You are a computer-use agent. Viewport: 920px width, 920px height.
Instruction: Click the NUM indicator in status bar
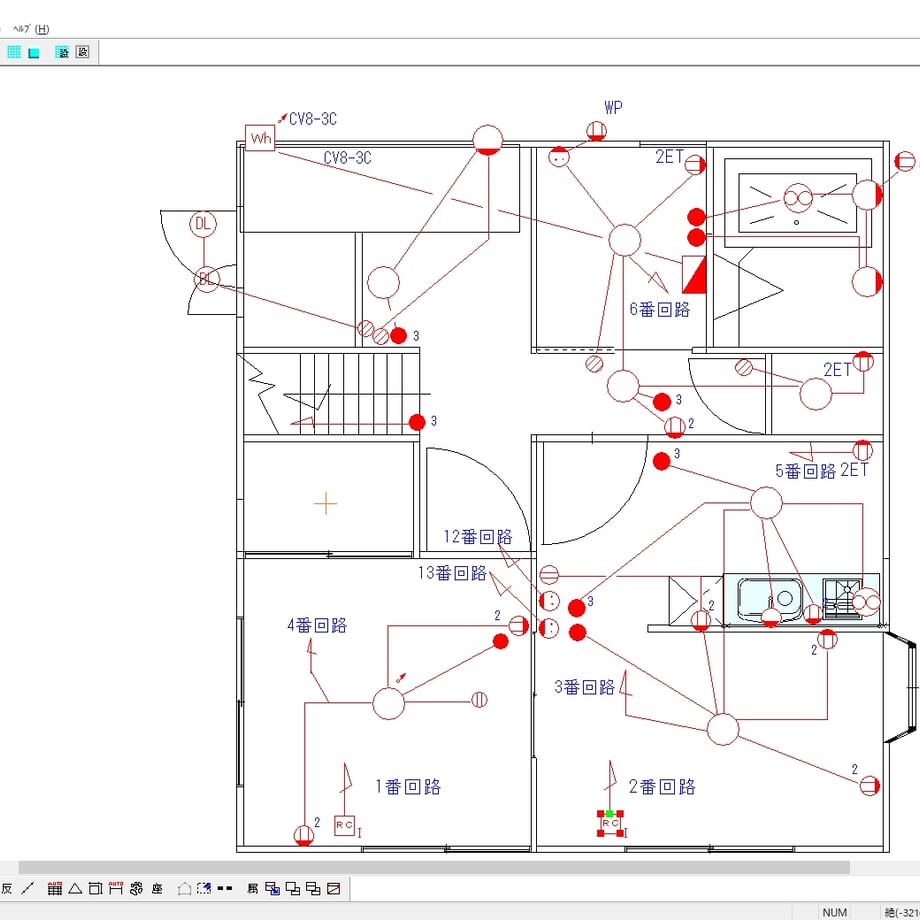click(x=834, y=912)
